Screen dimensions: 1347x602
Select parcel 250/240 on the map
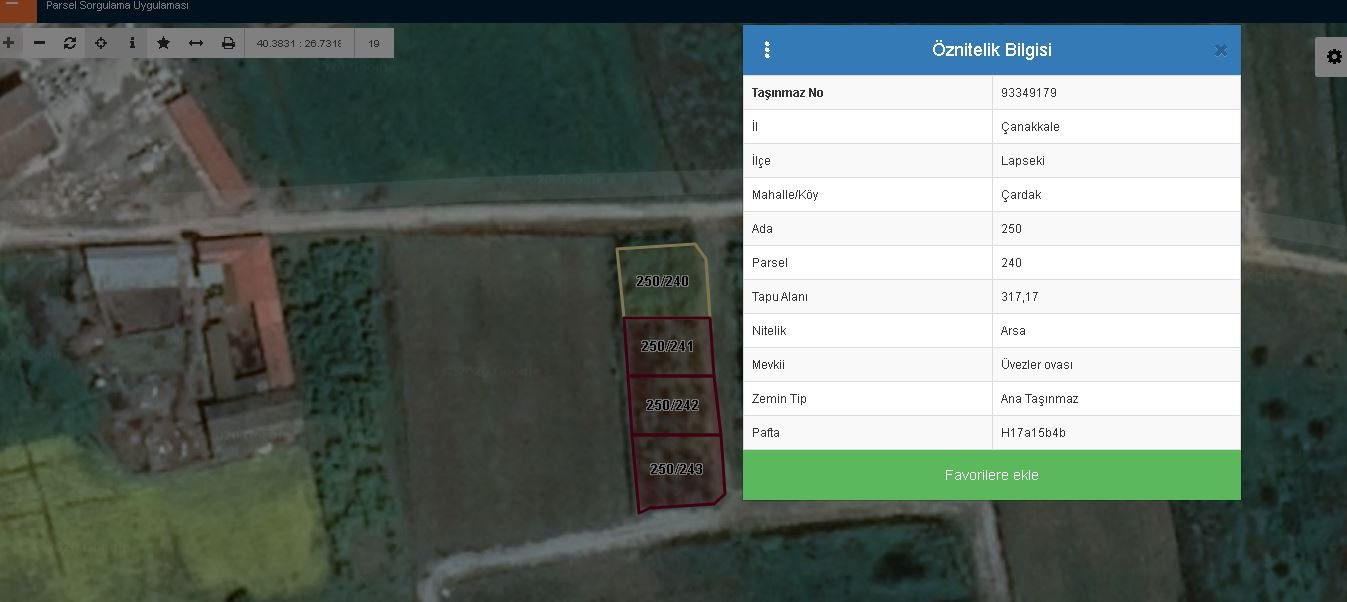[x=662, y=282]
